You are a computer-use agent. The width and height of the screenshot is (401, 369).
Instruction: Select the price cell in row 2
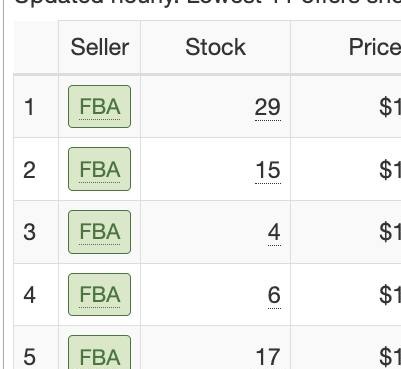point(346,169)
